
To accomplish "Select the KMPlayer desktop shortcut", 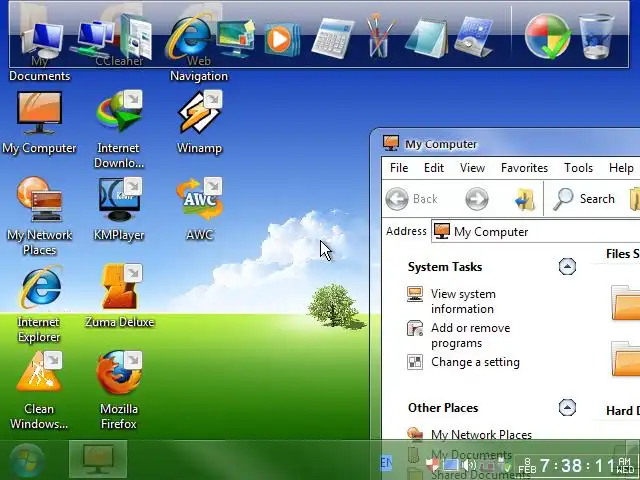I will (x=119, y=209).
